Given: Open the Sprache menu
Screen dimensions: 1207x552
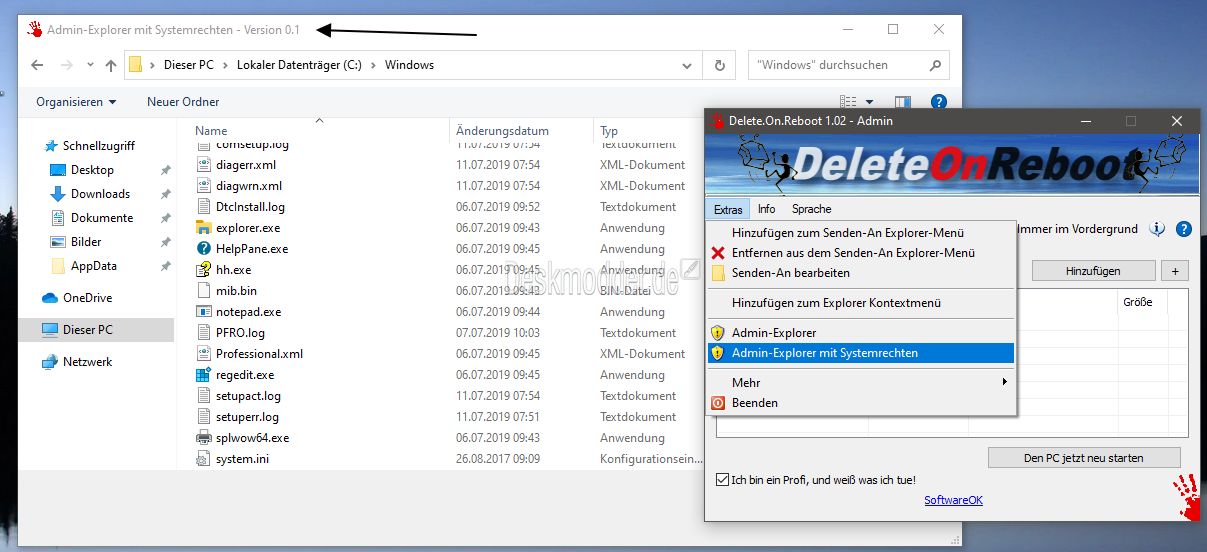Looking at the screenshot, I should [811, 210].
